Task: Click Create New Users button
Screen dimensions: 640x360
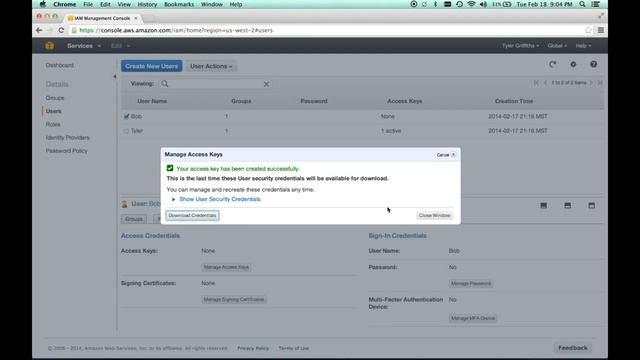Action: (x=151, y=66)
